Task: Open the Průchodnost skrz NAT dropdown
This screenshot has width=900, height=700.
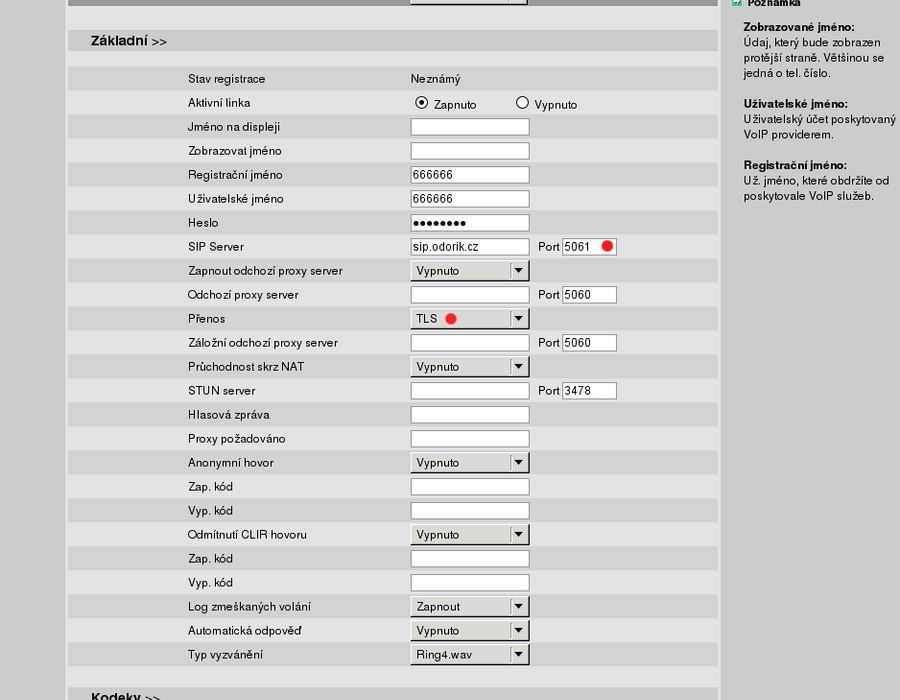Action: pos(470,367)
